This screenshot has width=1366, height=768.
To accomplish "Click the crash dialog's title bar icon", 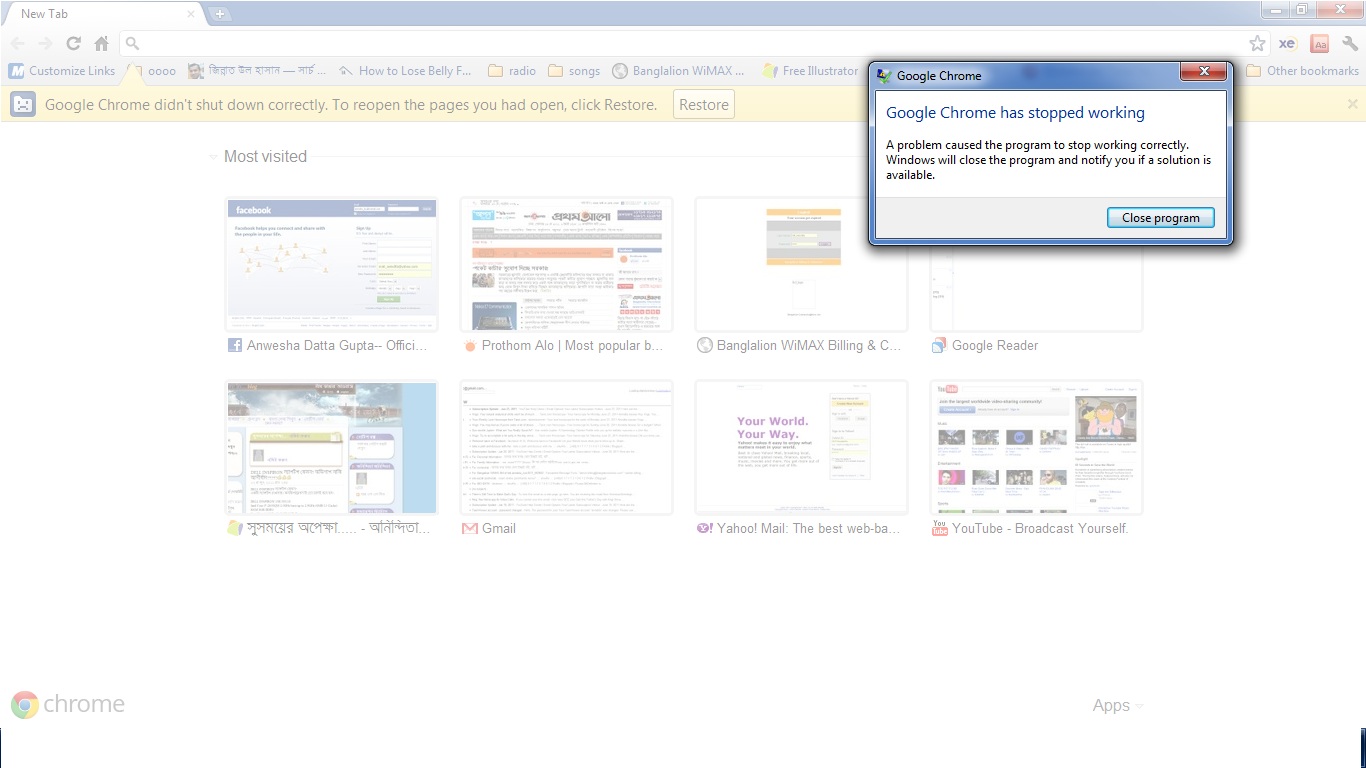I will point(884,75).
